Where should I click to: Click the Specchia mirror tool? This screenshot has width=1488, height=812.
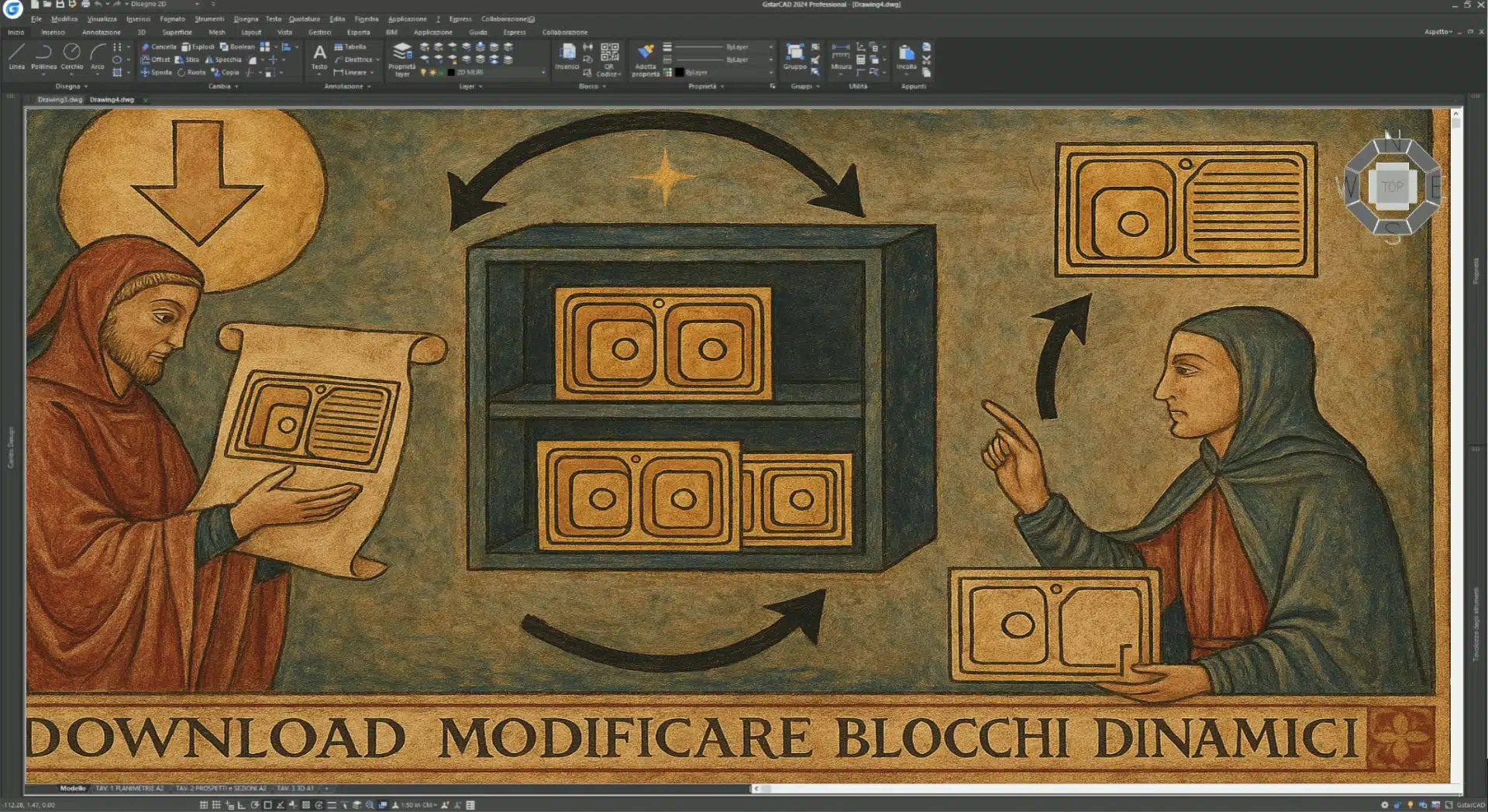[223, 60]
